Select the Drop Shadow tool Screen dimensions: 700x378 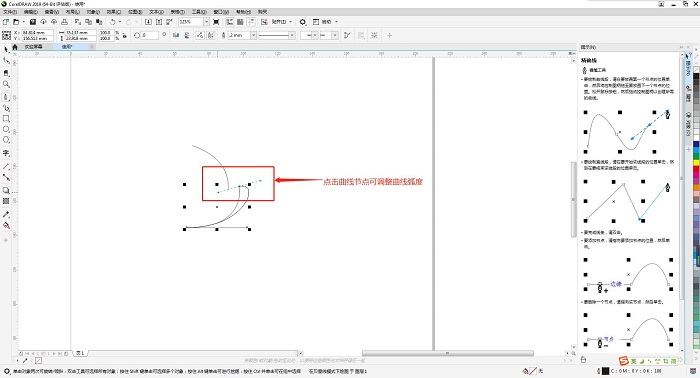click(x=6, y=190)
